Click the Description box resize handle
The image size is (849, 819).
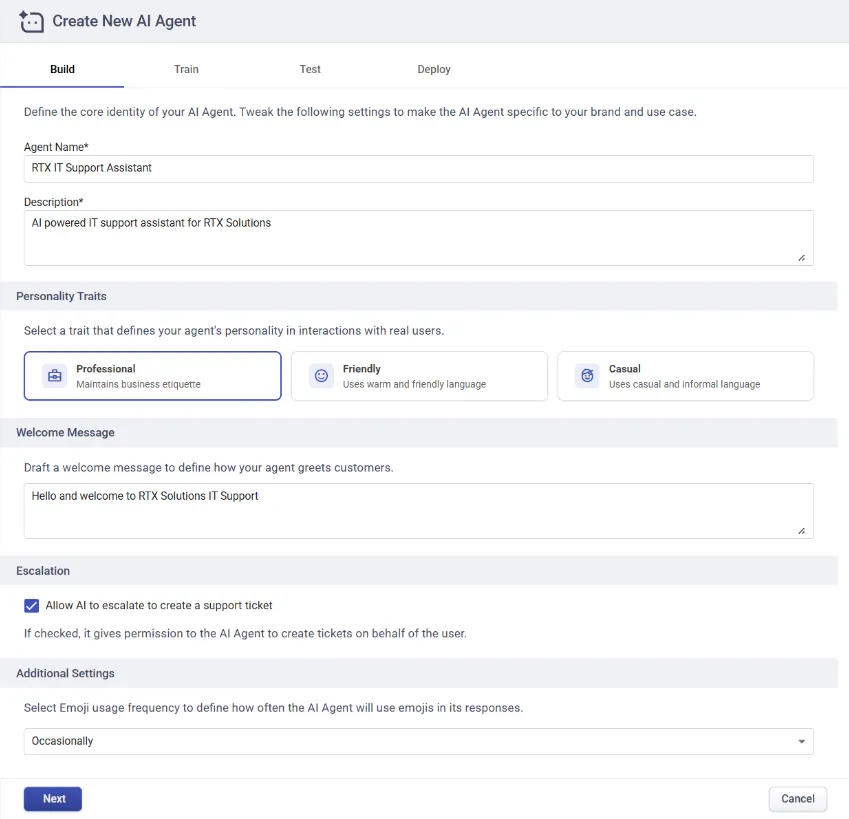tap(802, 257)
